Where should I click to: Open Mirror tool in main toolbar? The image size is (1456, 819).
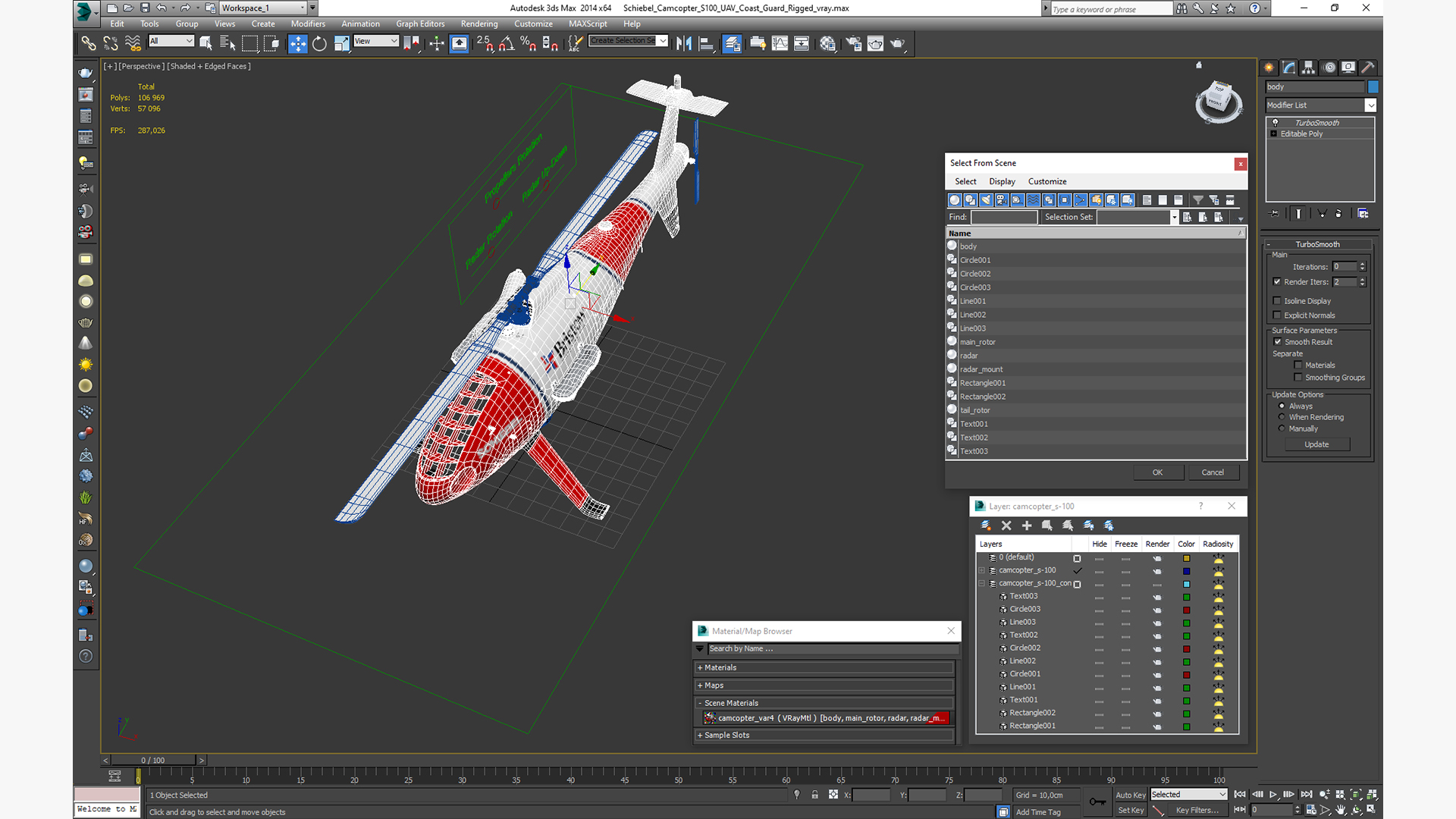pos(683,43)
